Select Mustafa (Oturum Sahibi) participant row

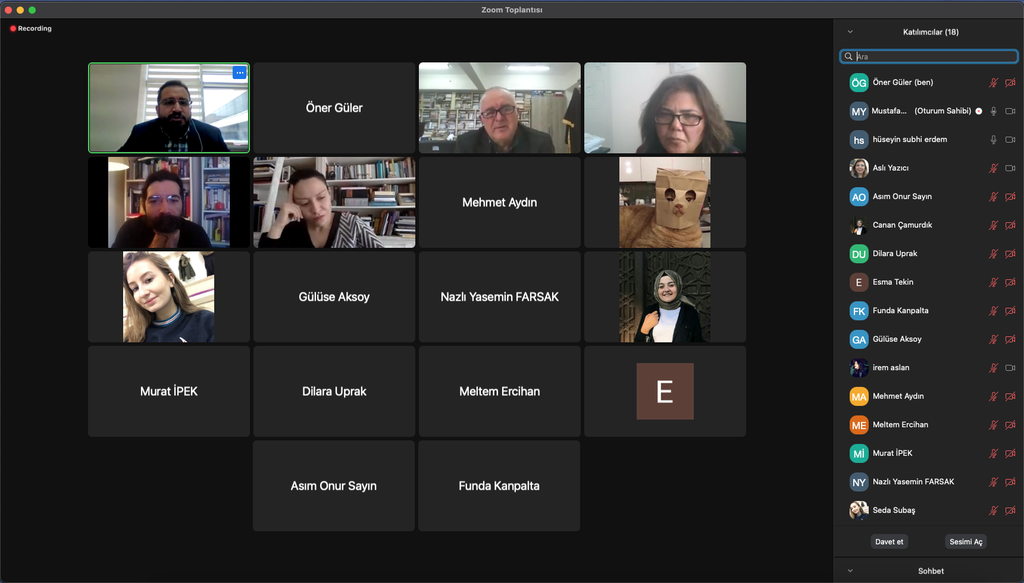[929, 111]
